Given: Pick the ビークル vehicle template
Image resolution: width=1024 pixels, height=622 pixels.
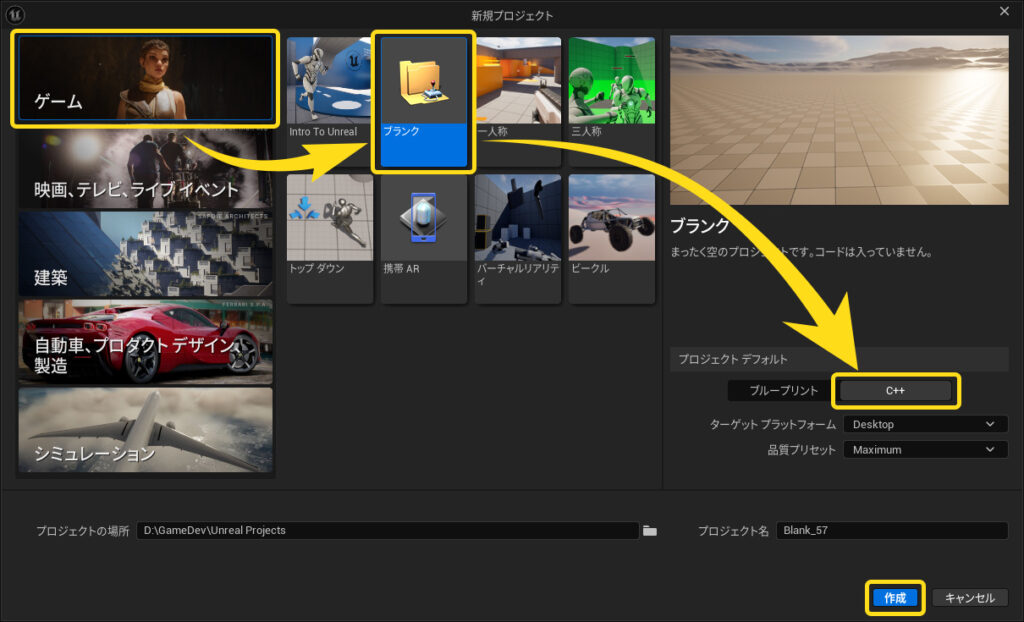Looking at the screenshot, I should 611,238.
